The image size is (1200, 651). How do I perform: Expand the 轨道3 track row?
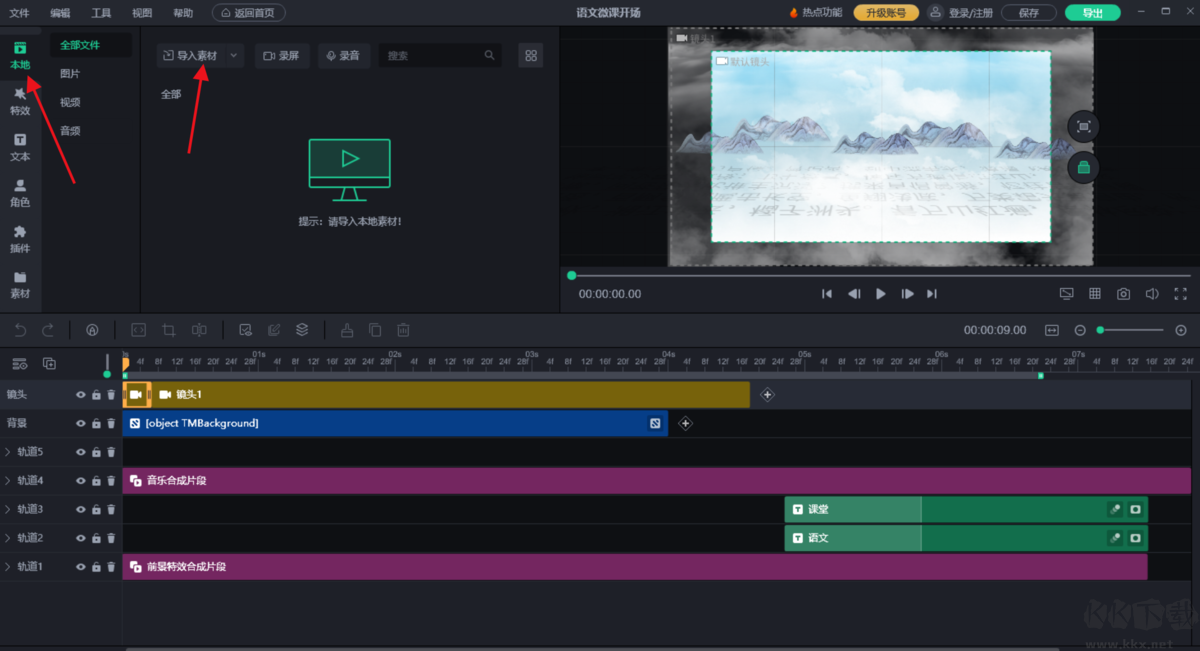8,510
